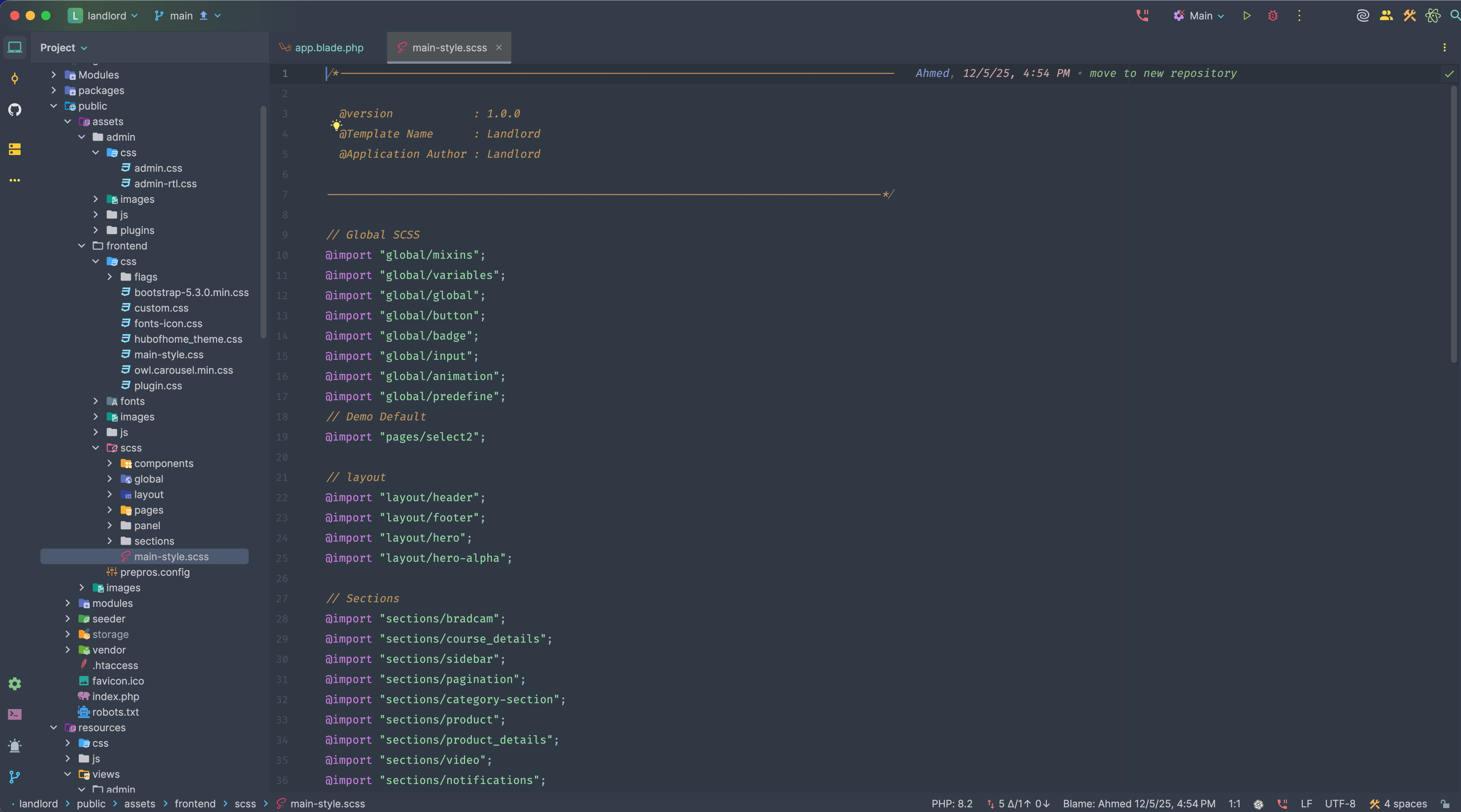1461x812 pixels.
Task: Open the Commit tool window in left sidebar
Action: tap(14, 78)
